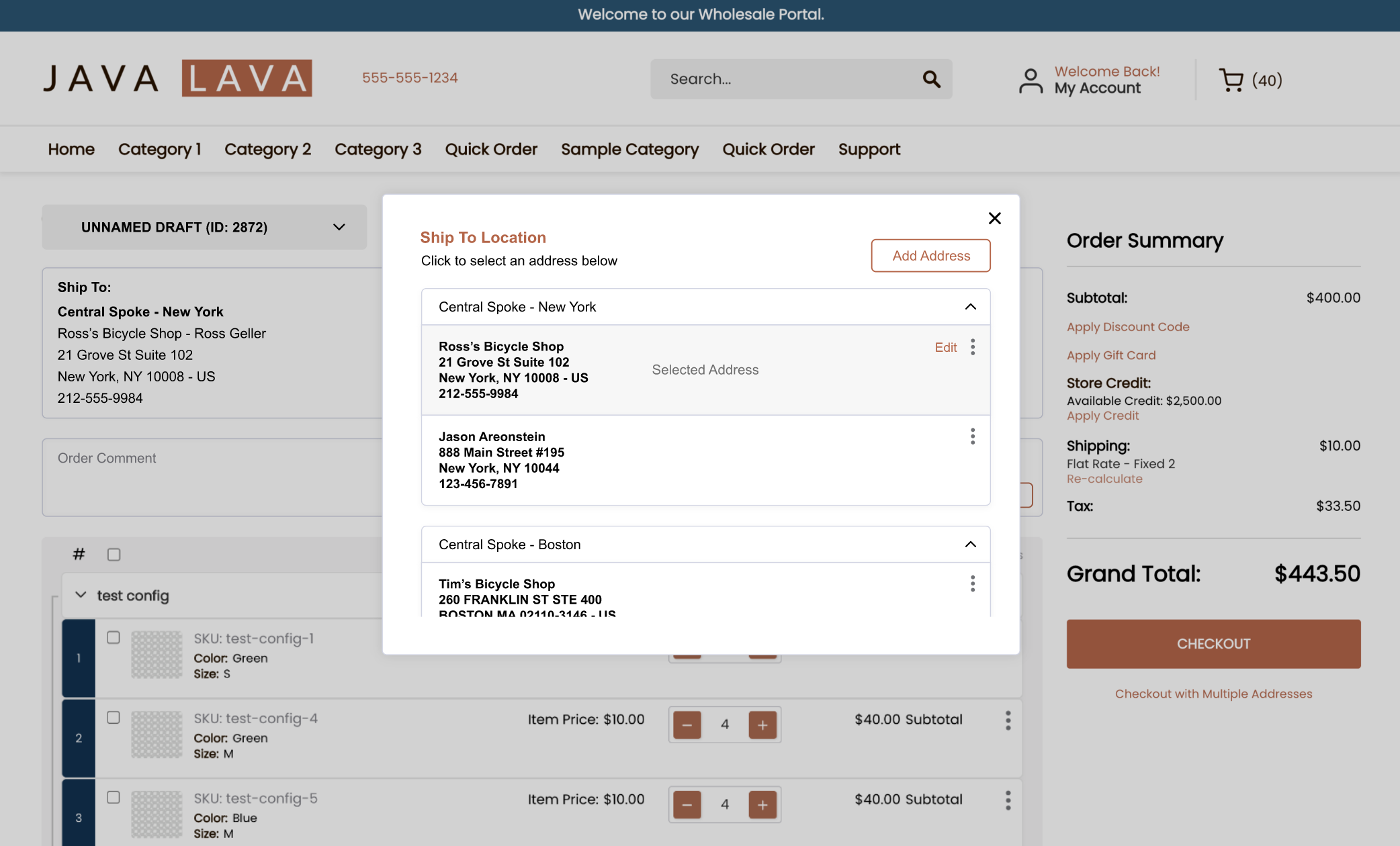This screenshot has height=846, width=1400.
Task: Click the search magnifier icon
Action: click(x=931, y=79)
